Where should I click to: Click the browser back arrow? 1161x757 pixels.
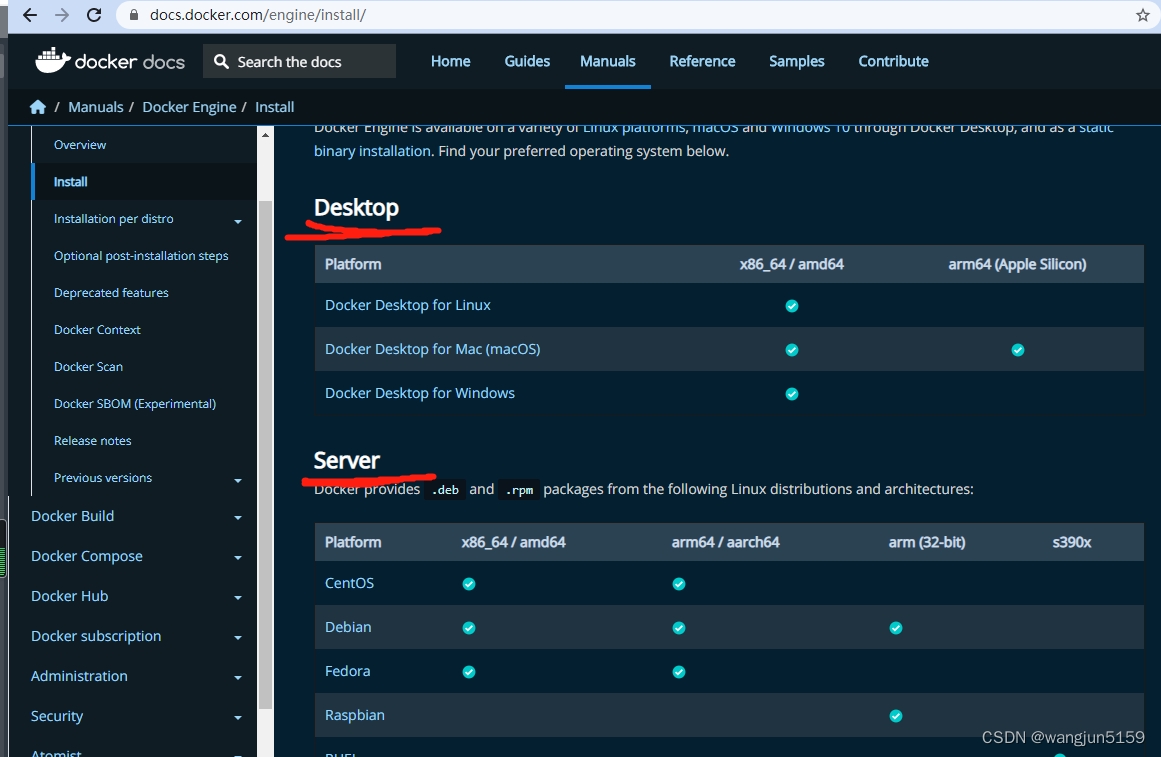[30, 15]
